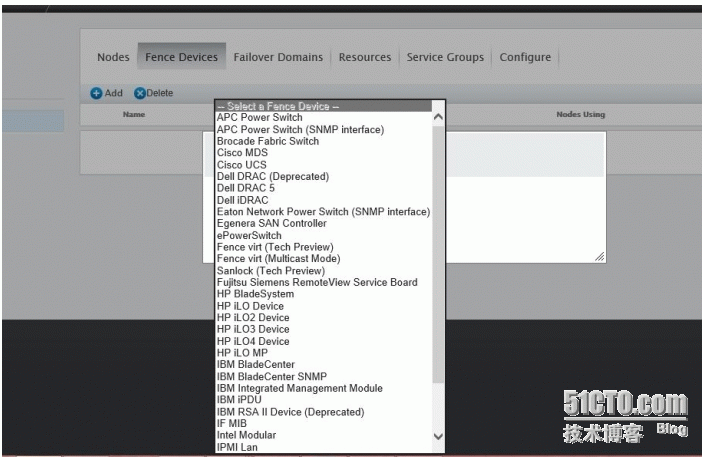The height and width of the screenshot is (457, 702).
Task: Open the Service Groups tab
Action: [x=445, y=57]
